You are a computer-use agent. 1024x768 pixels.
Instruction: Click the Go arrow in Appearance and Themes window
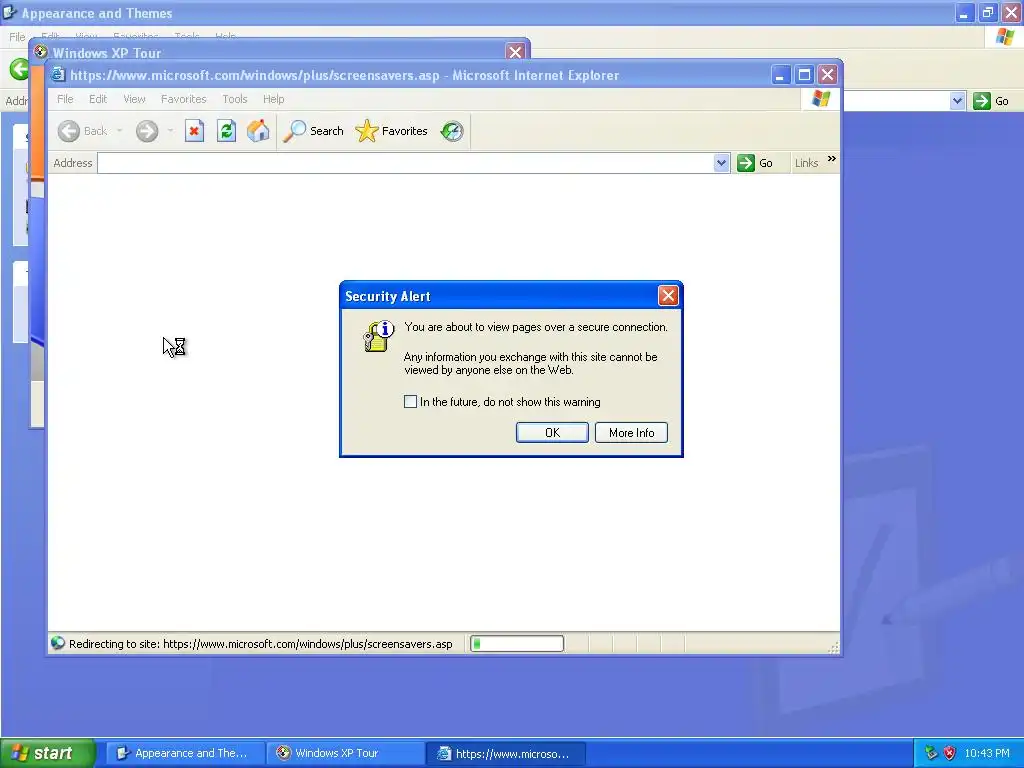(982, 101)
